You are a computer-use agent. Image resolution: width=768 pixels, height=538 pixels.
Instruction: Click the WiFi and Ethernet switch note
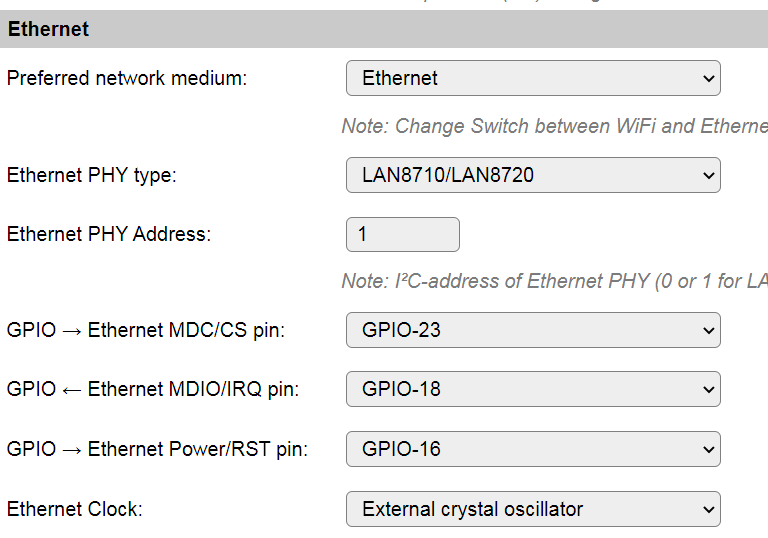click(x=554, y=127)
